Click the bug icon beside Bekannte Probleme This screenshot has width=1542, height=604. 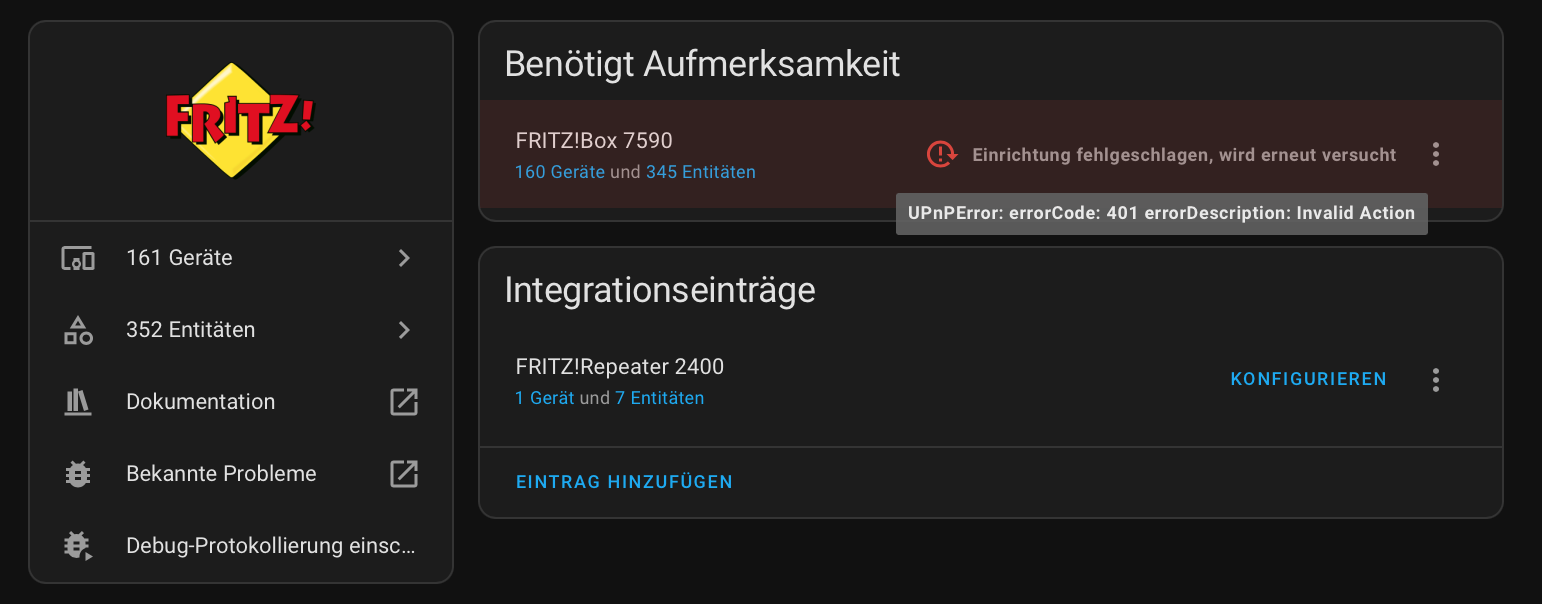[78, 474]
